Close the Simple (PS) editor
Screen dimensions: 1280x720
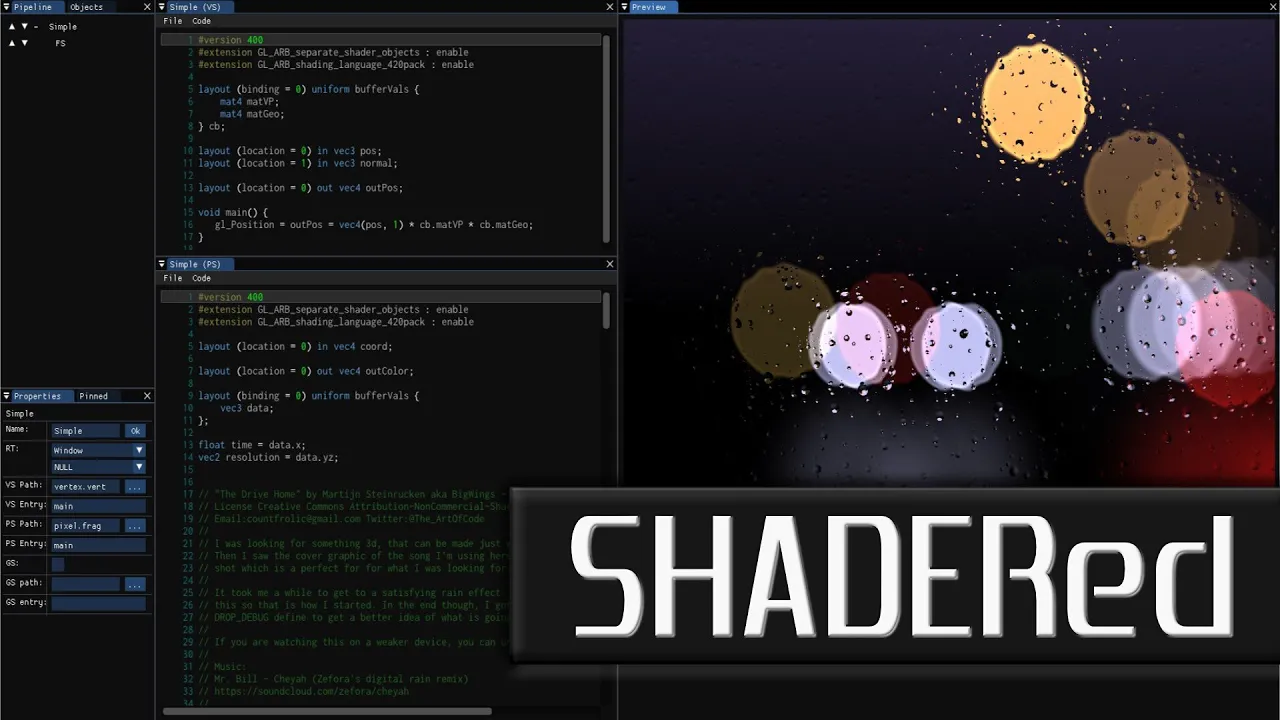tap(610, 264)
